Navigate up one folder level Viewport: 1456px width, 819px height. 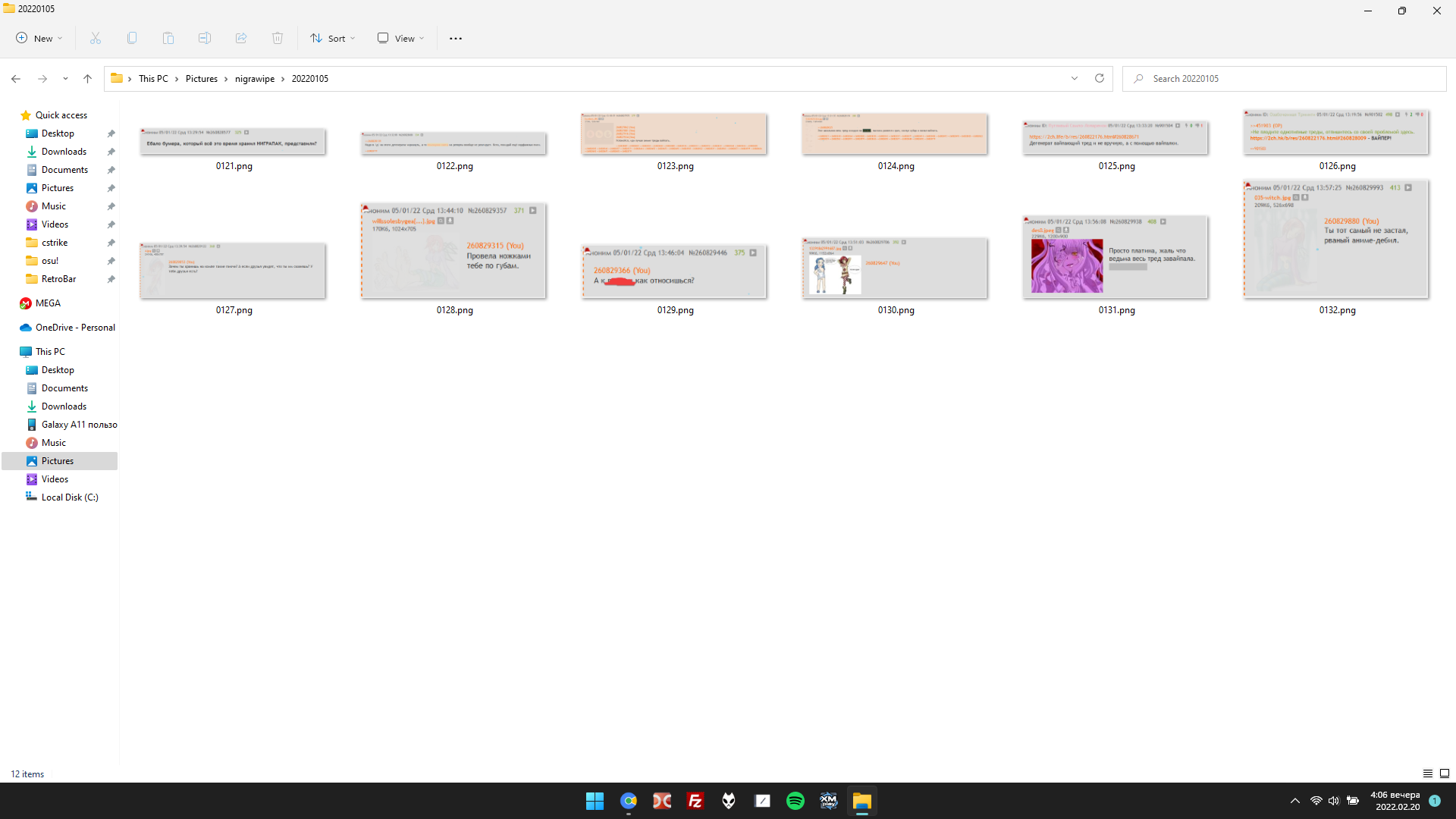tap(87, 78)
